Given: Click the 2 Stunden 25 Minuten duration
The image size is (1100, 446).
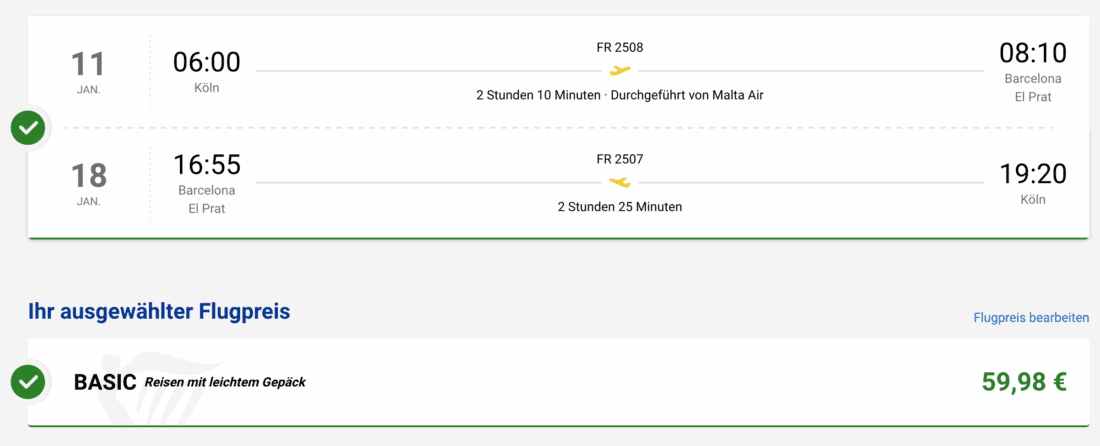Looking at the screenshot, I should 620,207.
